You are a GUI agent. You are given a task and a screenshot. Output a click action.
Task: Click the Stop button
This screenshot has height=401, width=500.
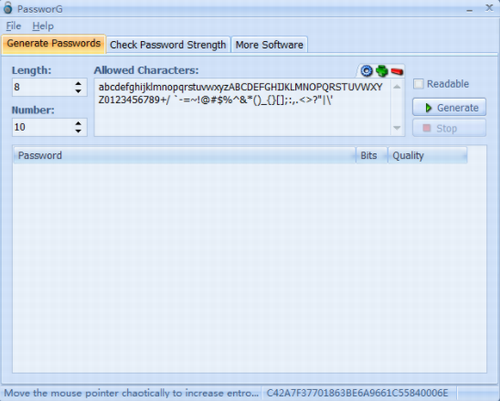(x=449, y=128)
